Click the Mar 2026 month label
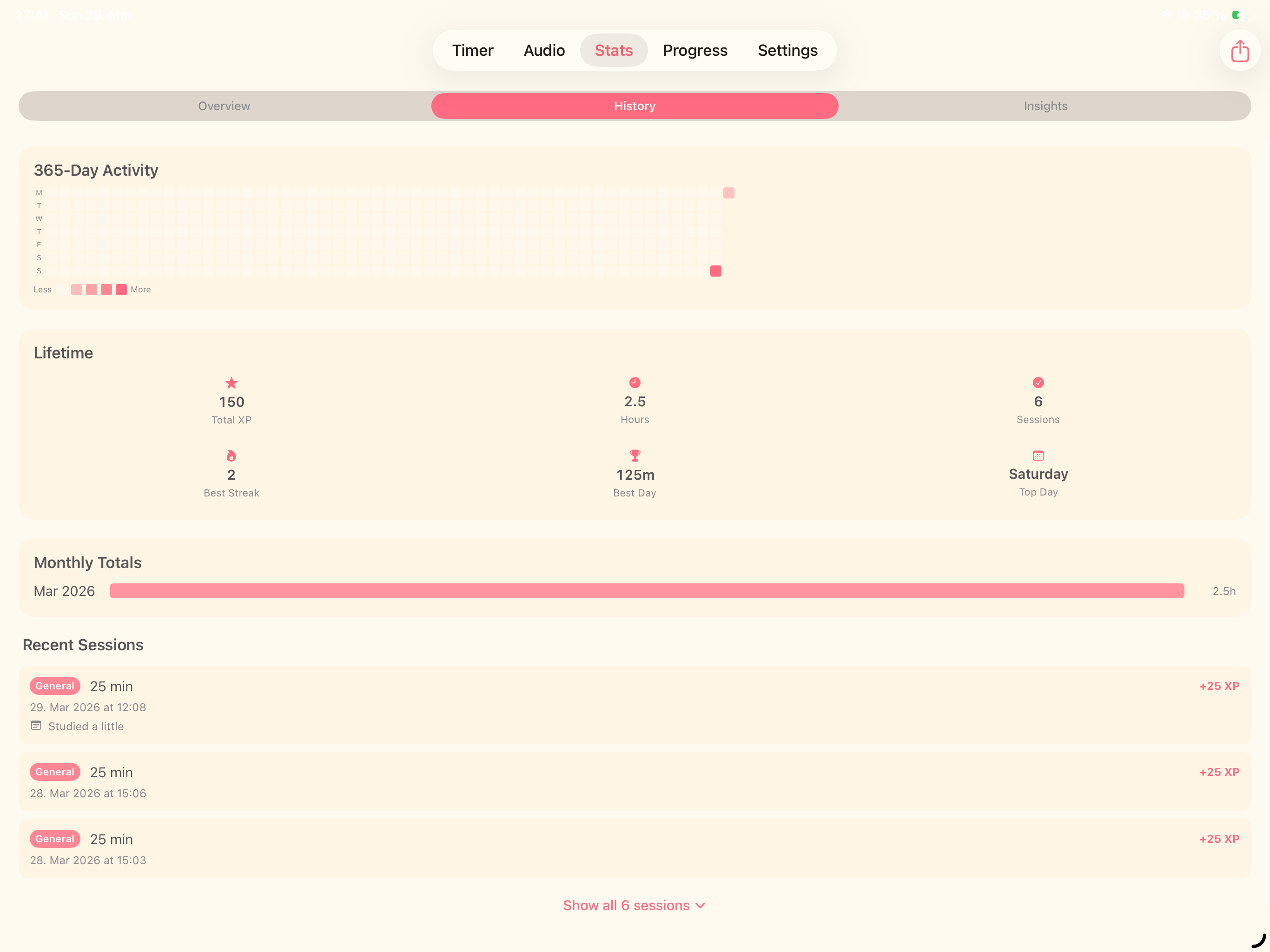Screen dimensions: 1270x952 click(64, 591)
